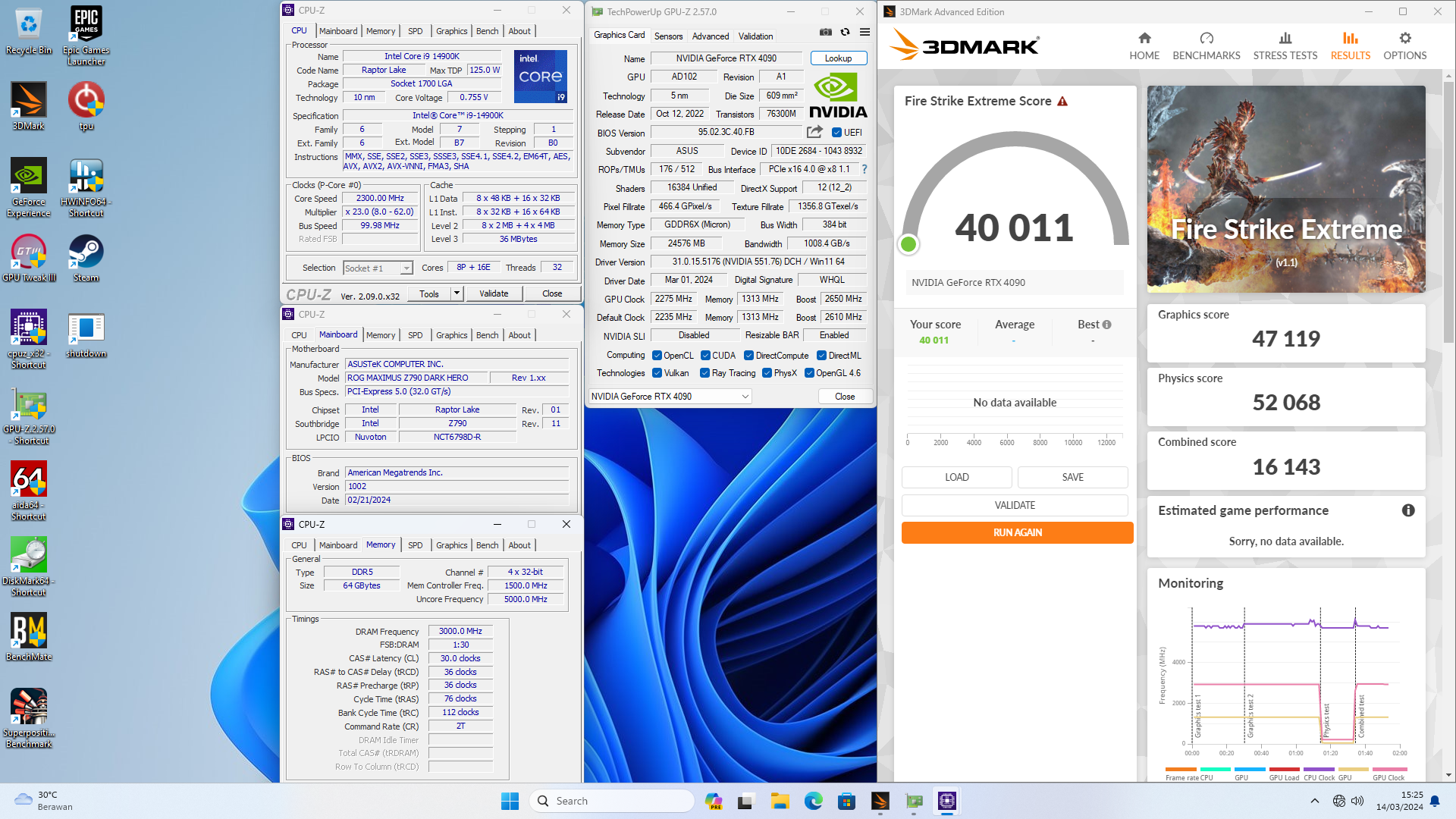Image resolution: width=1456 pixels, height=819 pixels.
Task: Toggle the CUDA checkbox
Action: 705,355
